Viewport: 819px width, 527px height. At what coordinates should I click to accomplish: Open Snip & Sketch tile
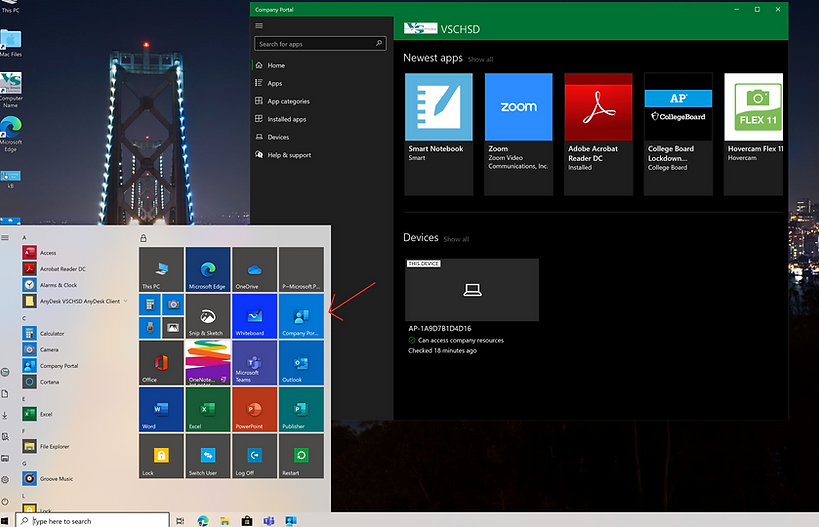click(208, 316)
